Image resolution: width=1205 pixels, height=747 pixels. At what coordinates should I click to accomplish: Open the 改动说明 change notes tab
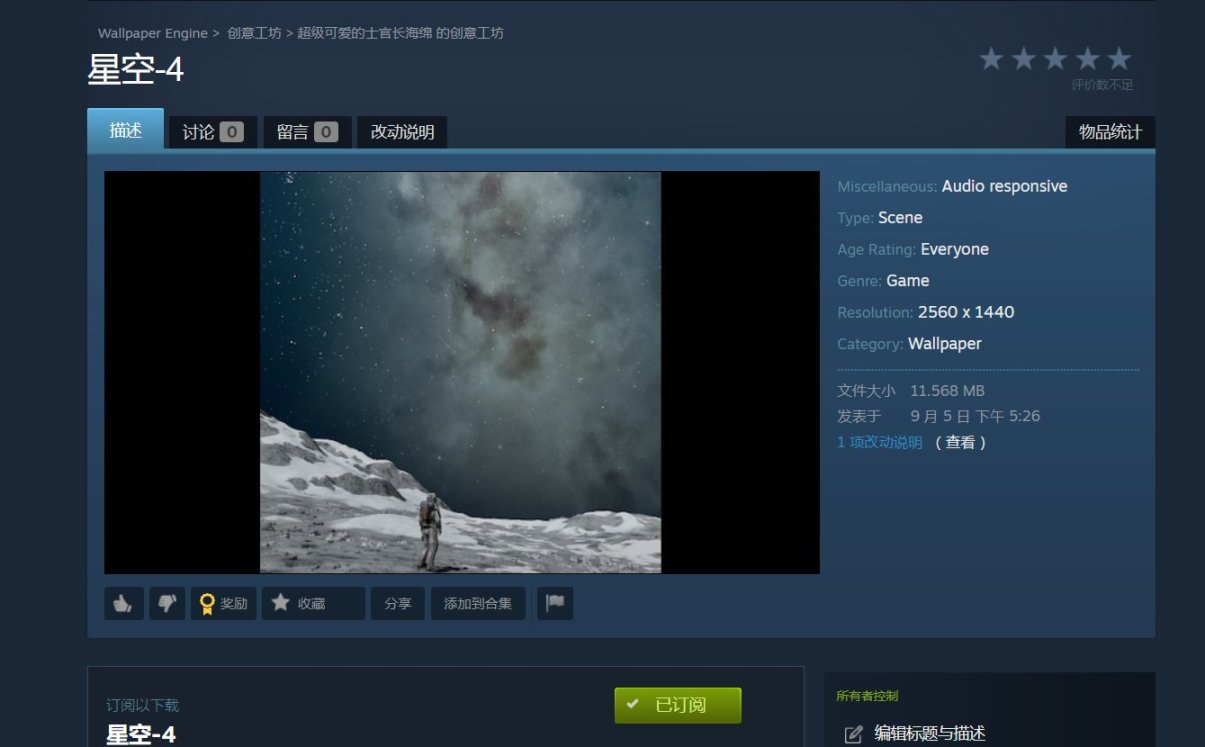click(x=402, y=132)
